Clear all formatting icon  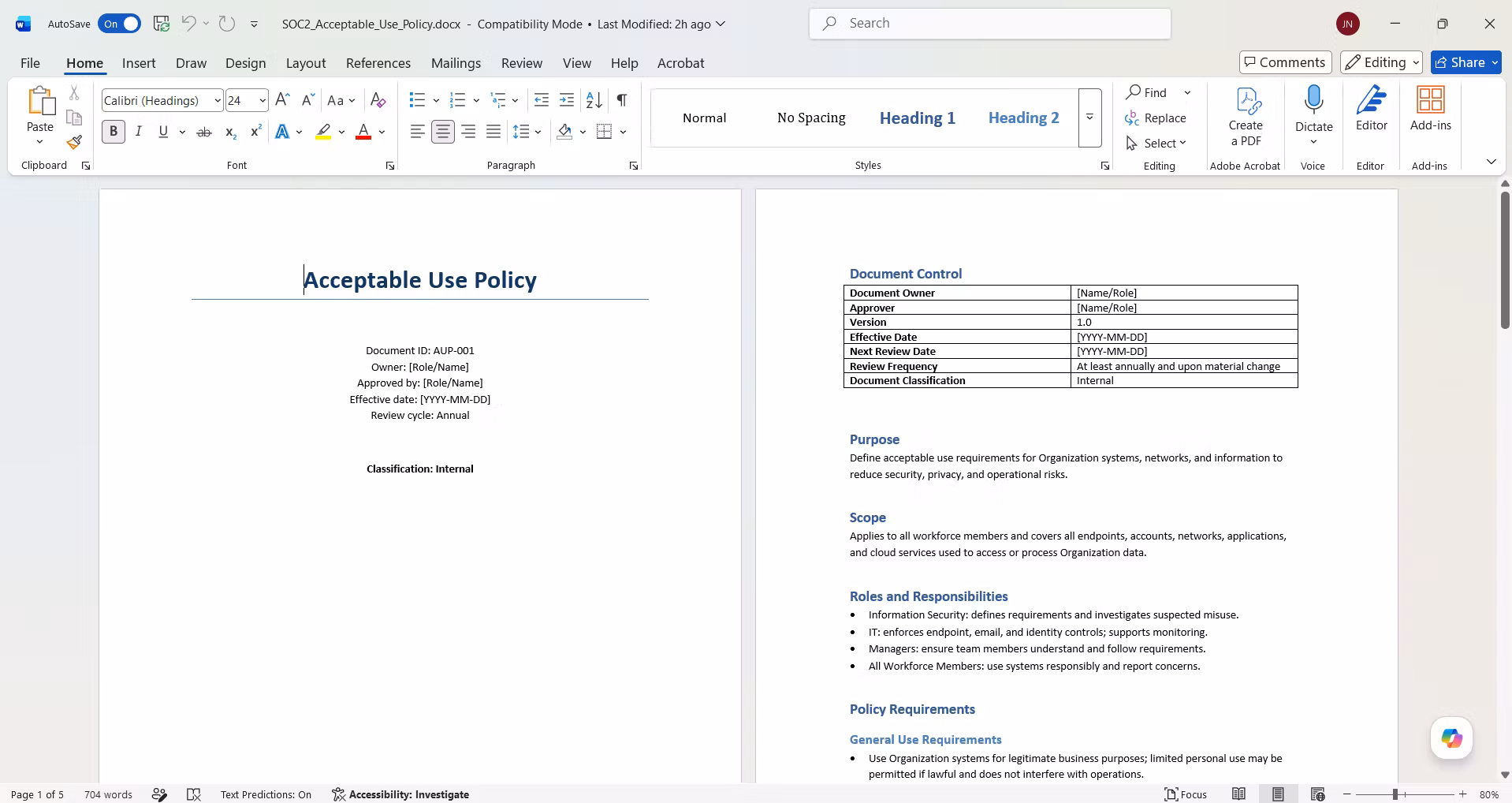pyautogui.click(x=378, y=100)
